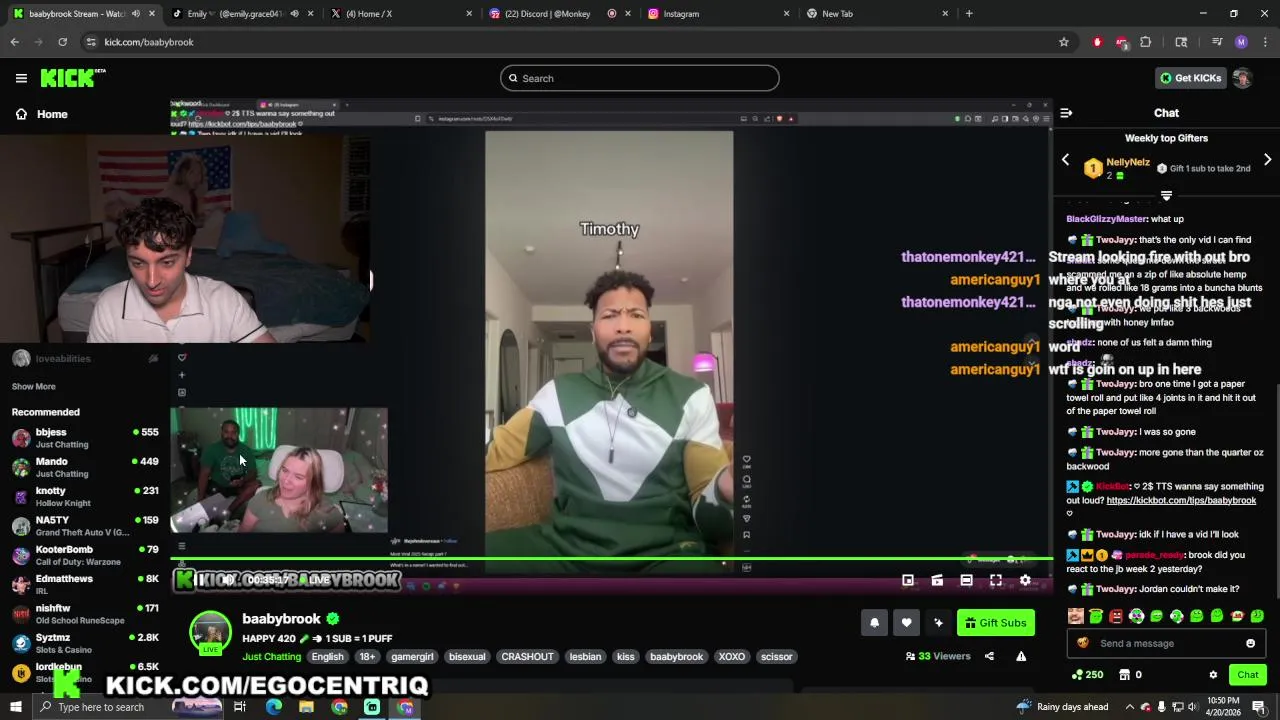Reload the current page
Image resolution: width=1280 pixels, height=720 pixels.
[62, 42]
